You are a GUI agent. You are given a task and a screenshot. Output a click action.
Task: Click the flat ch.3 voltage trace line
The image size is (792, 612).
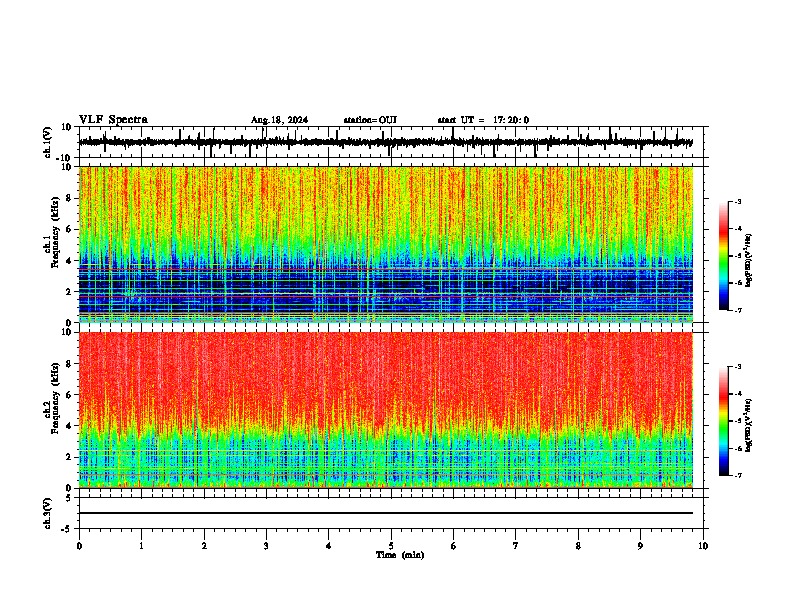(x=385, y=513)
